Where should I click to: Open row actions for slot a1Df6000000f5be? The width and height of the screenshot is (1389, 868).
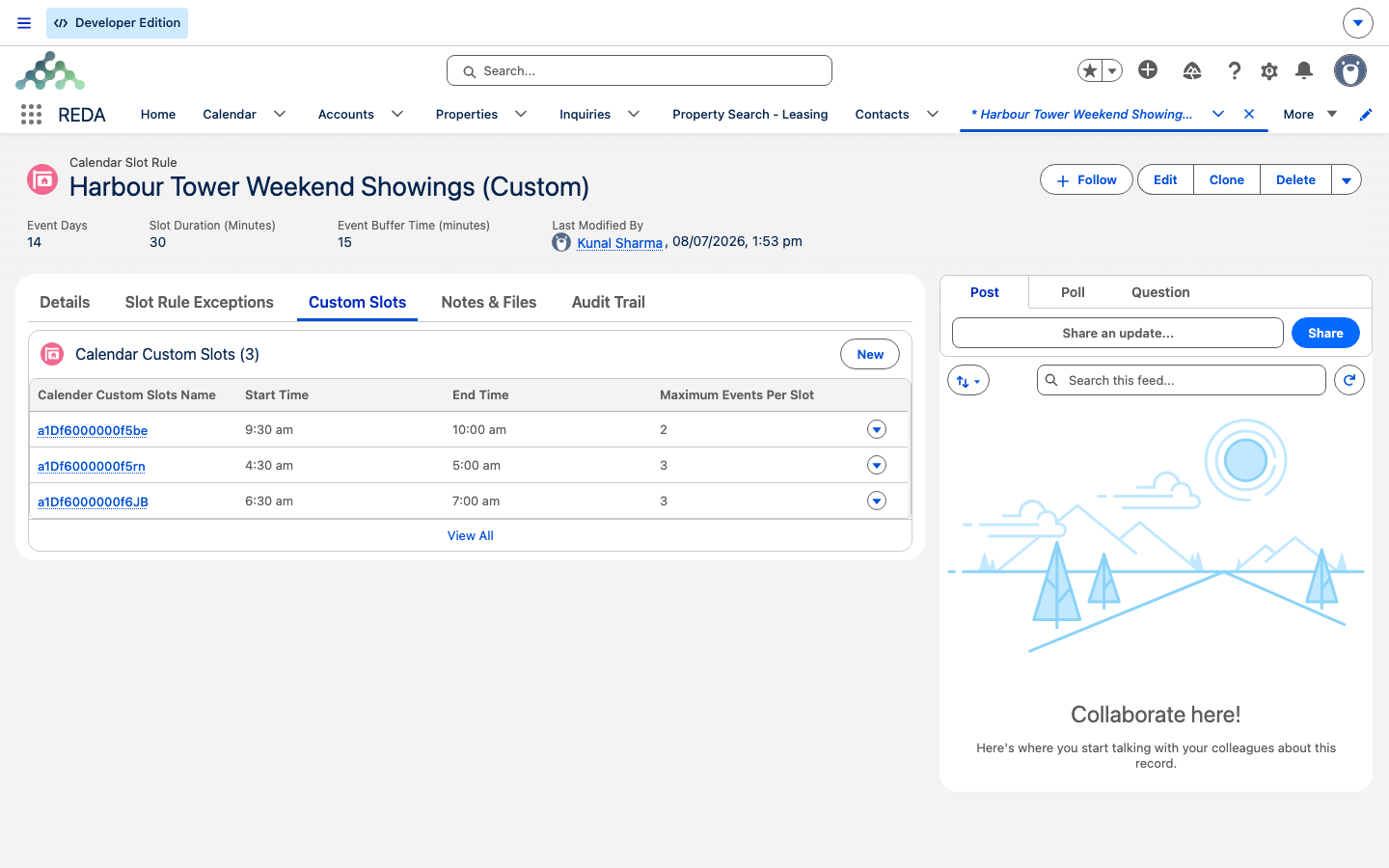[877, 429]
